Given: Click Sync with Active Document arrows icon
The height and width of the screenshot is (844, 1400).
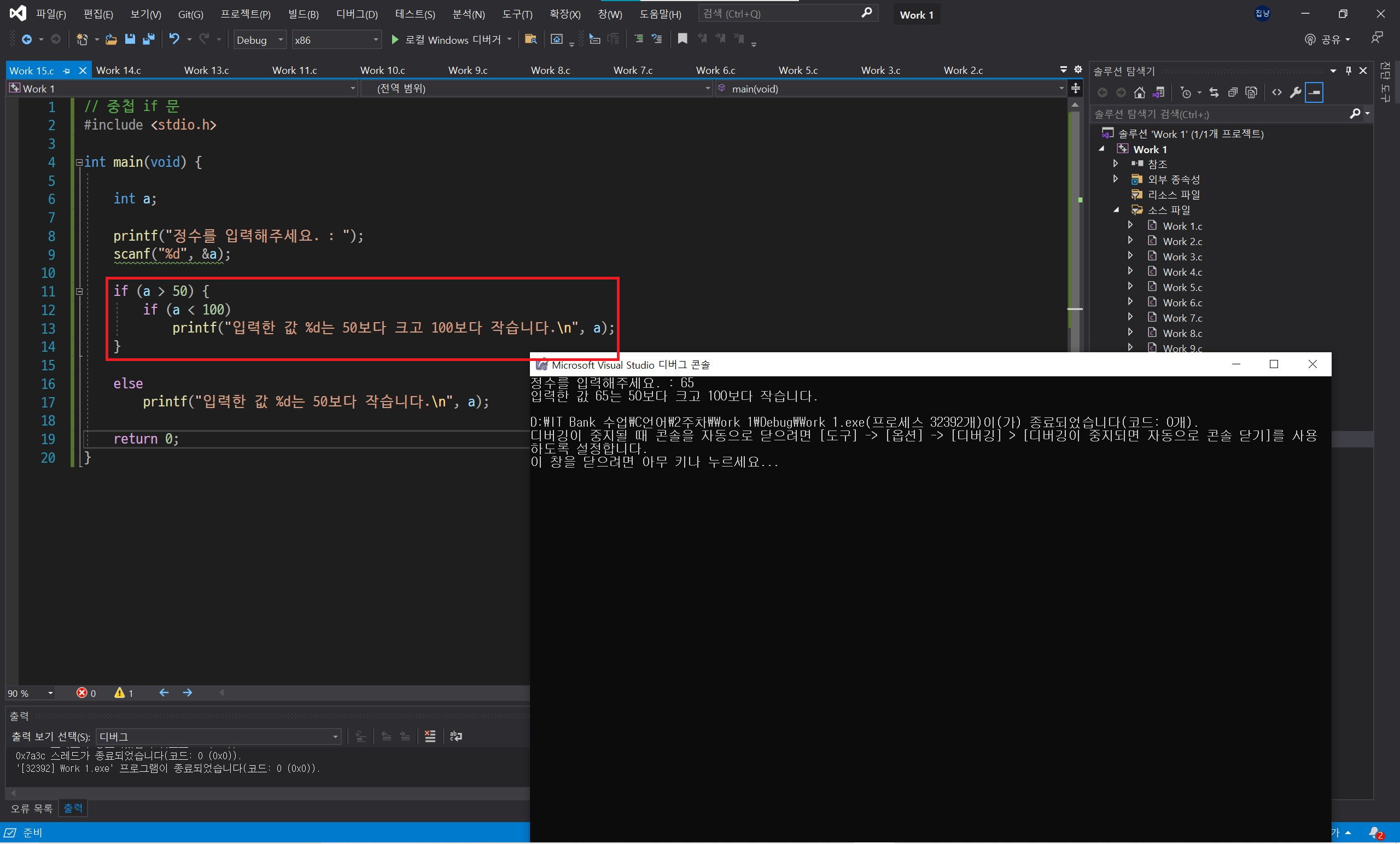Looking at the screenshot, I should tap(1214, 92).
